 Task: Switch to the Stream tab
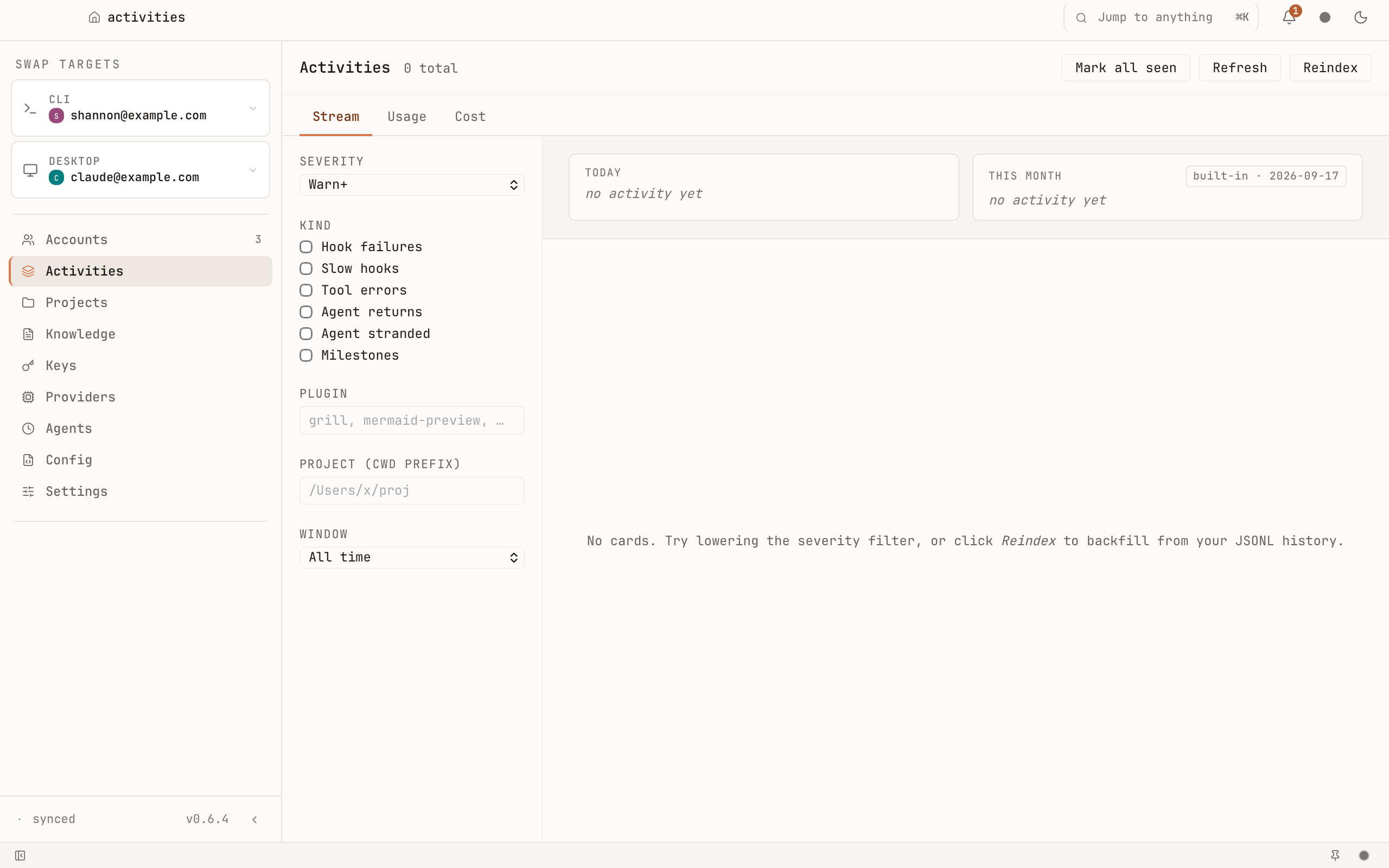tap(336, 117)
